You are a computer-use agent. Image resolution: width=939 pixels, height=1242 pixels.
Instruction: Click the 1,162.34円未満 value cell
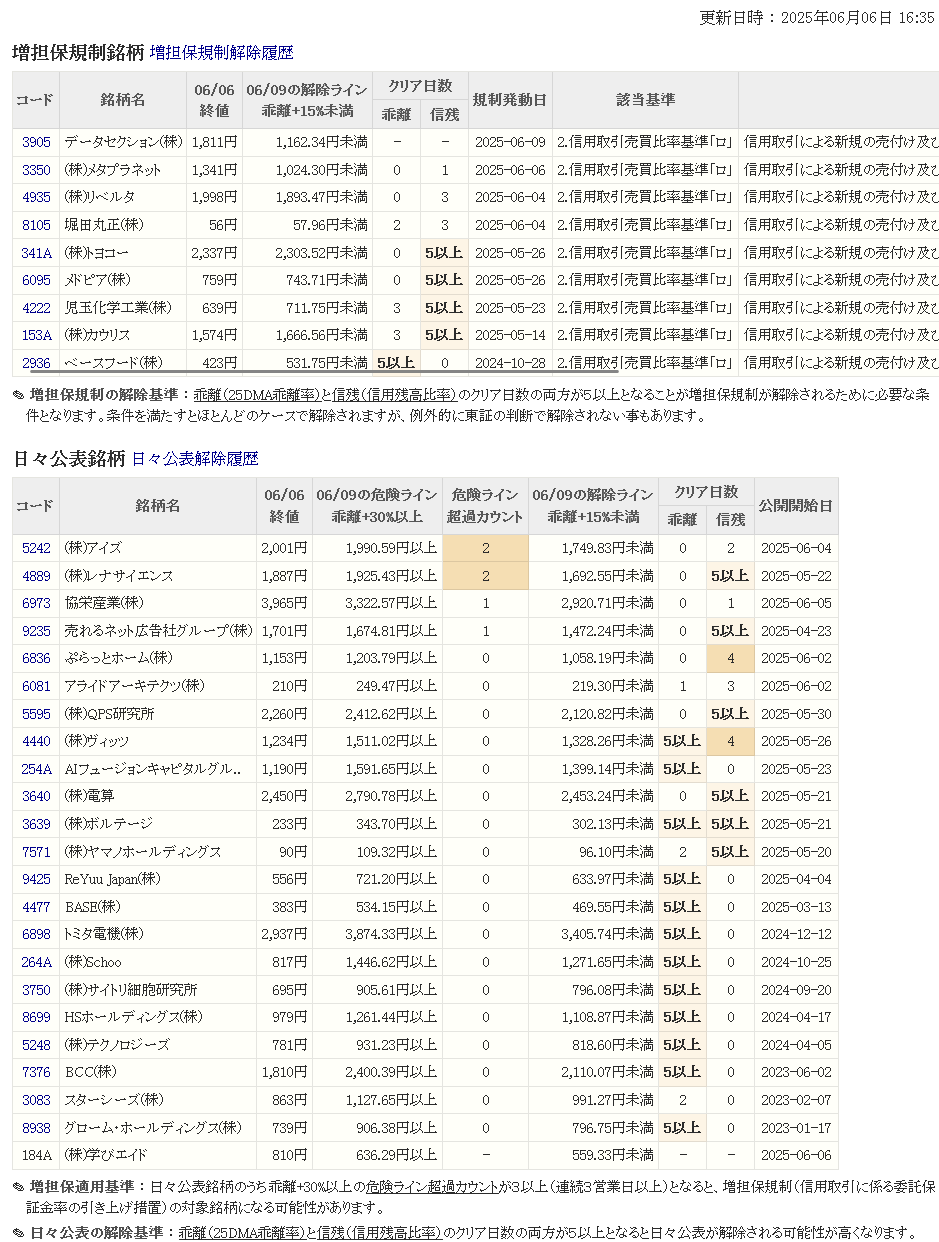pos(307,143)
